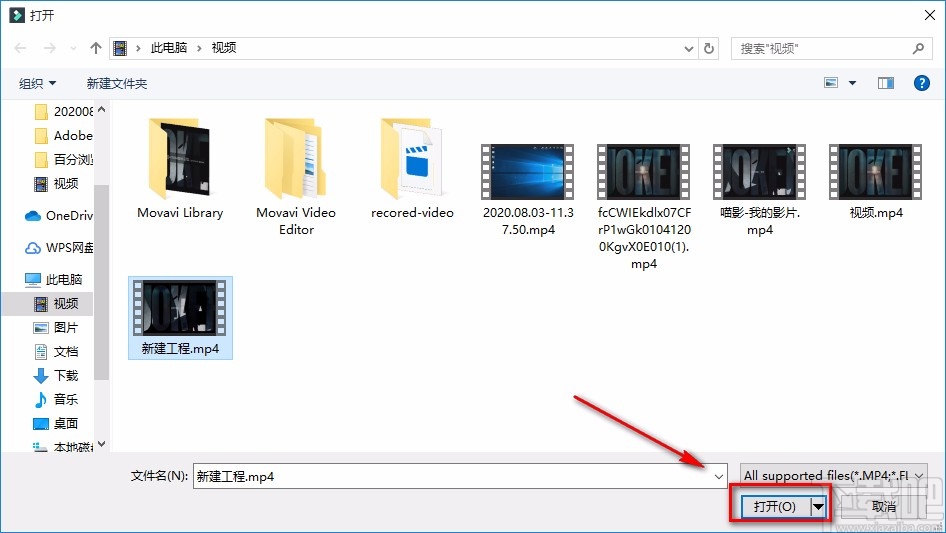Open more view options dropdown arrow
The width and height of the screenshot is (946, 533).
point(852,83)
